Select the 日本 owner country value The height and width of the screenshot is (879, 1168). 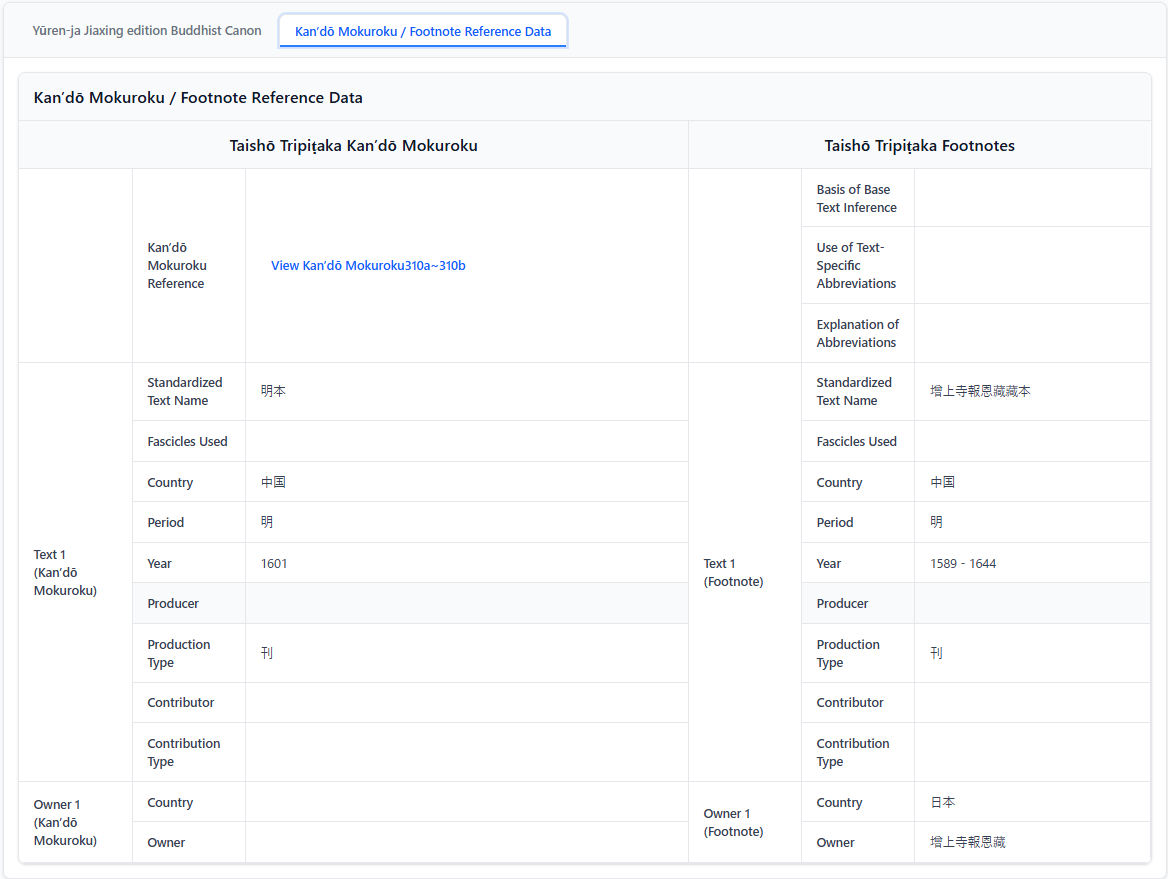(x=942, y=803)
